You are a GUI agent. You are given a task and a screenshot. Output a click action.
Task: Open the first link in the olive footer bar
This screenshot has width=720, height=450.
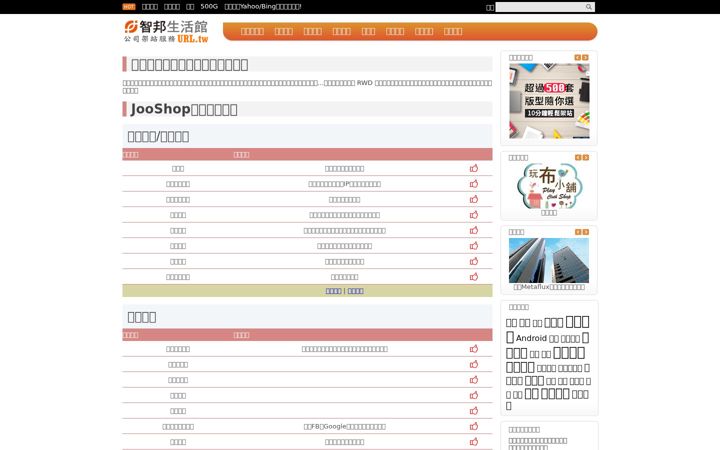[x=333, y=291]
